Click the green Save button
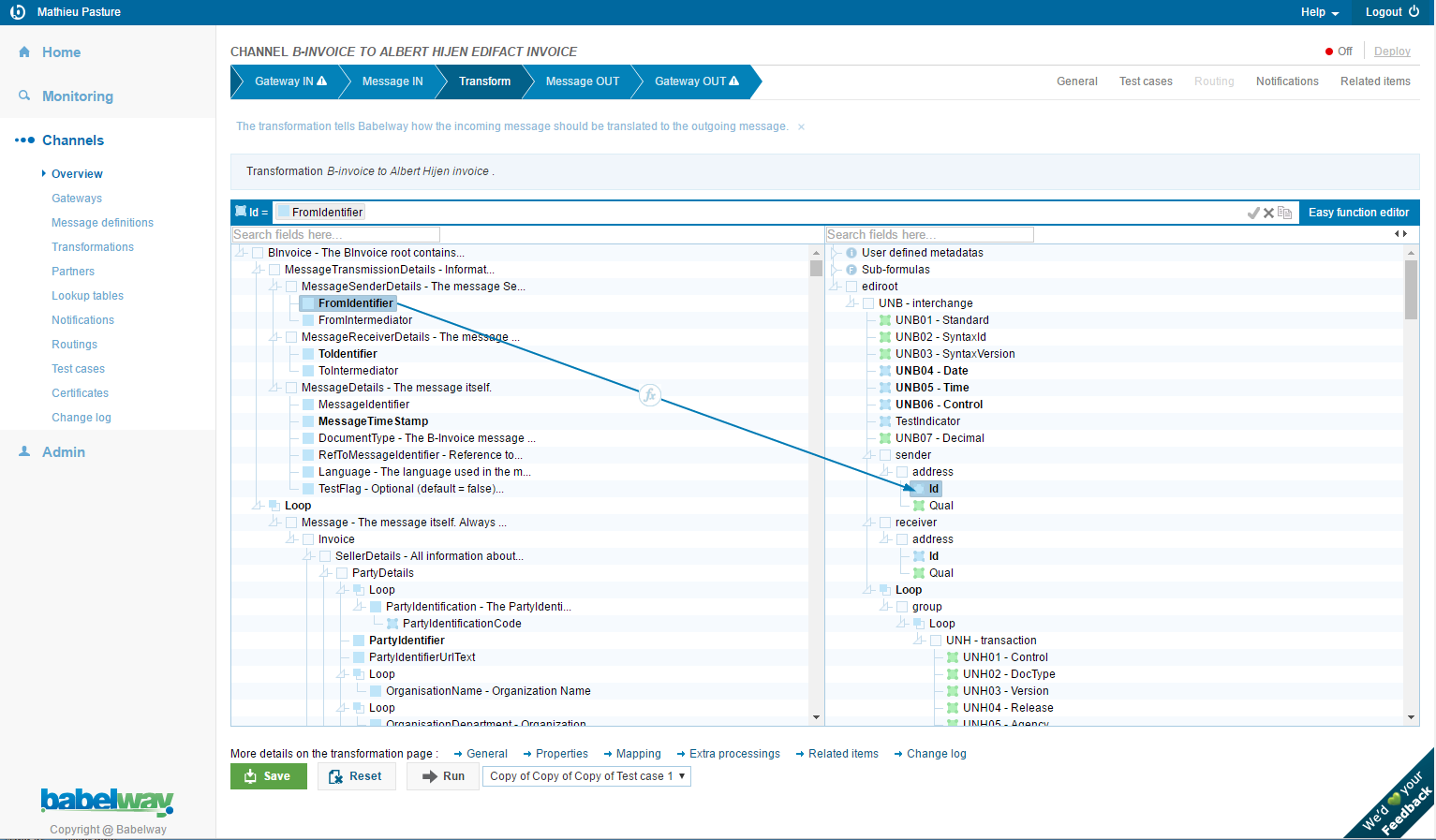 point(269,776)
